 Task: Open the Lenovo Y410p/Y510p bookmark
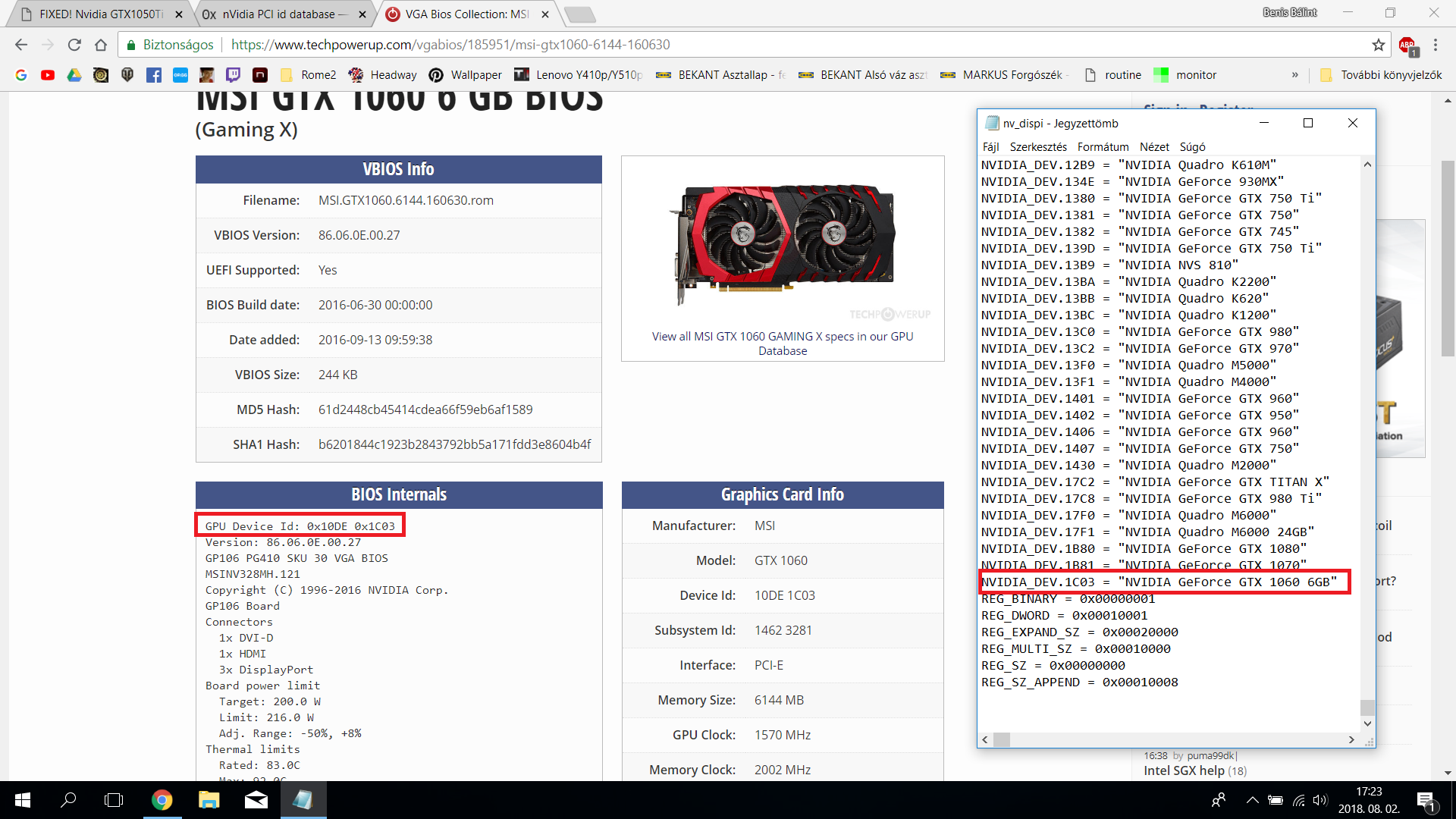click(x=579, y=75)
